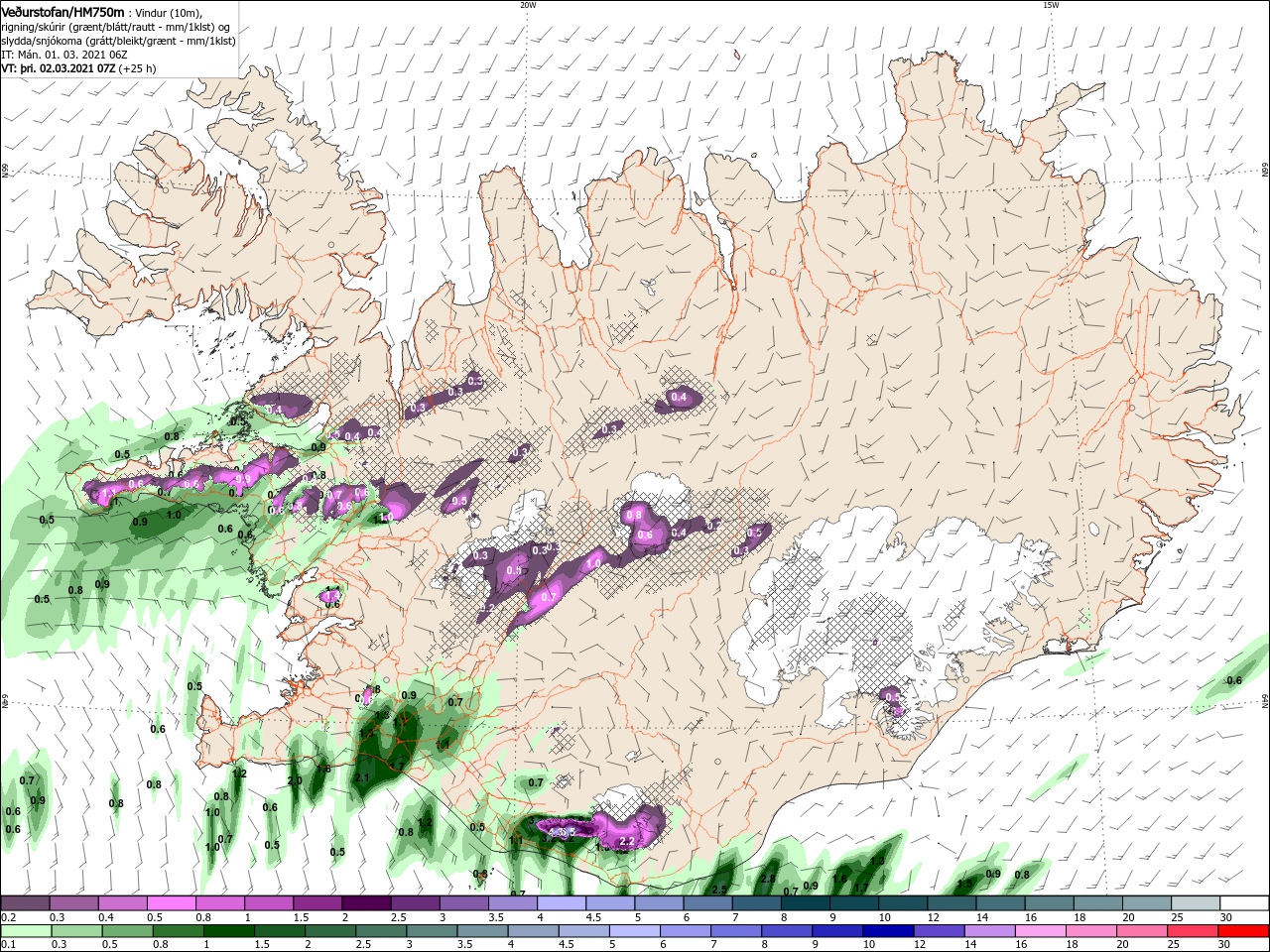Click the 'rigning/skúrir' legend description line

point(117,26)
